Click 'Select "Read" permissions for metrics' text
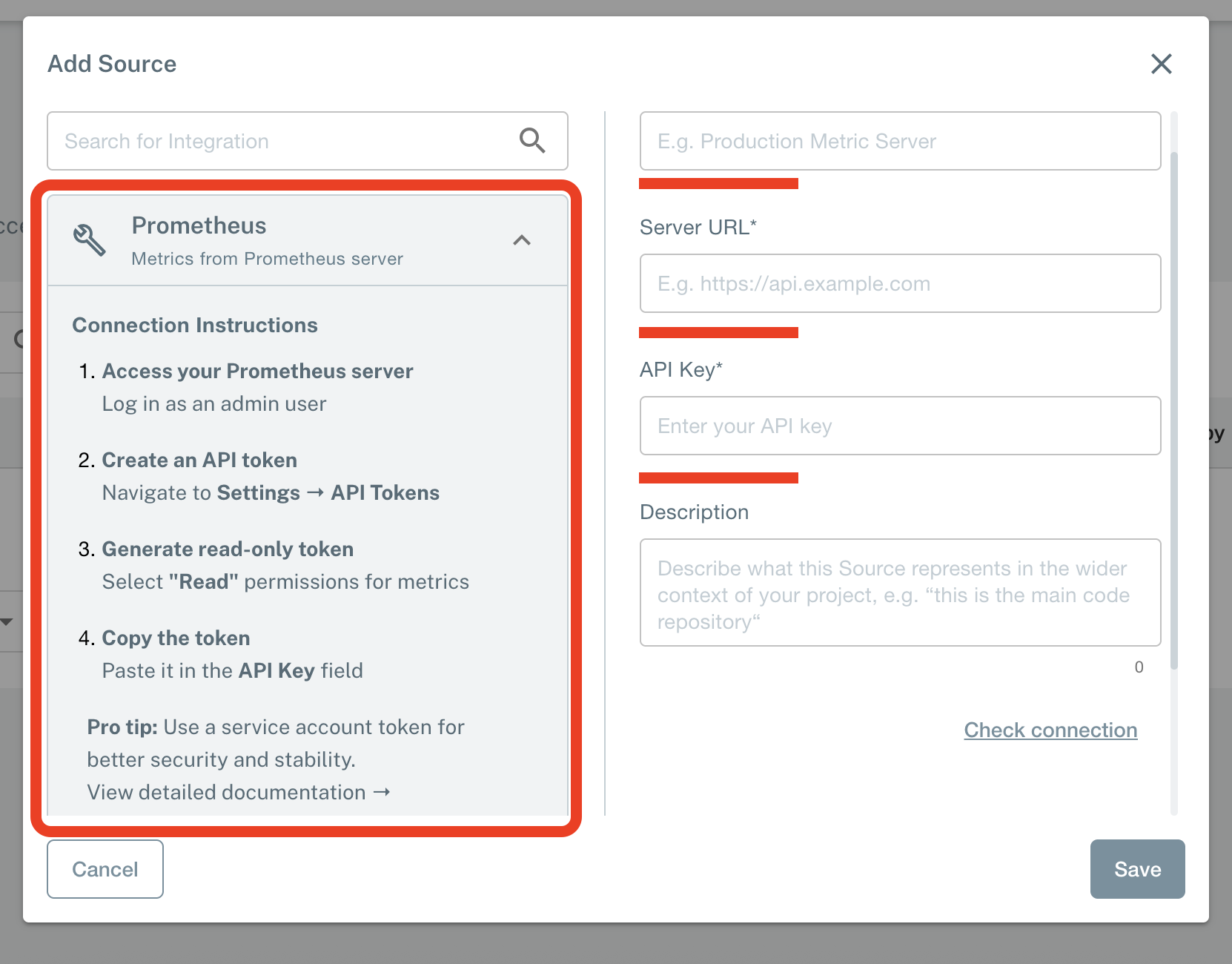The height and width of the screenshot is (964, 1232). (x=285, y=581)
